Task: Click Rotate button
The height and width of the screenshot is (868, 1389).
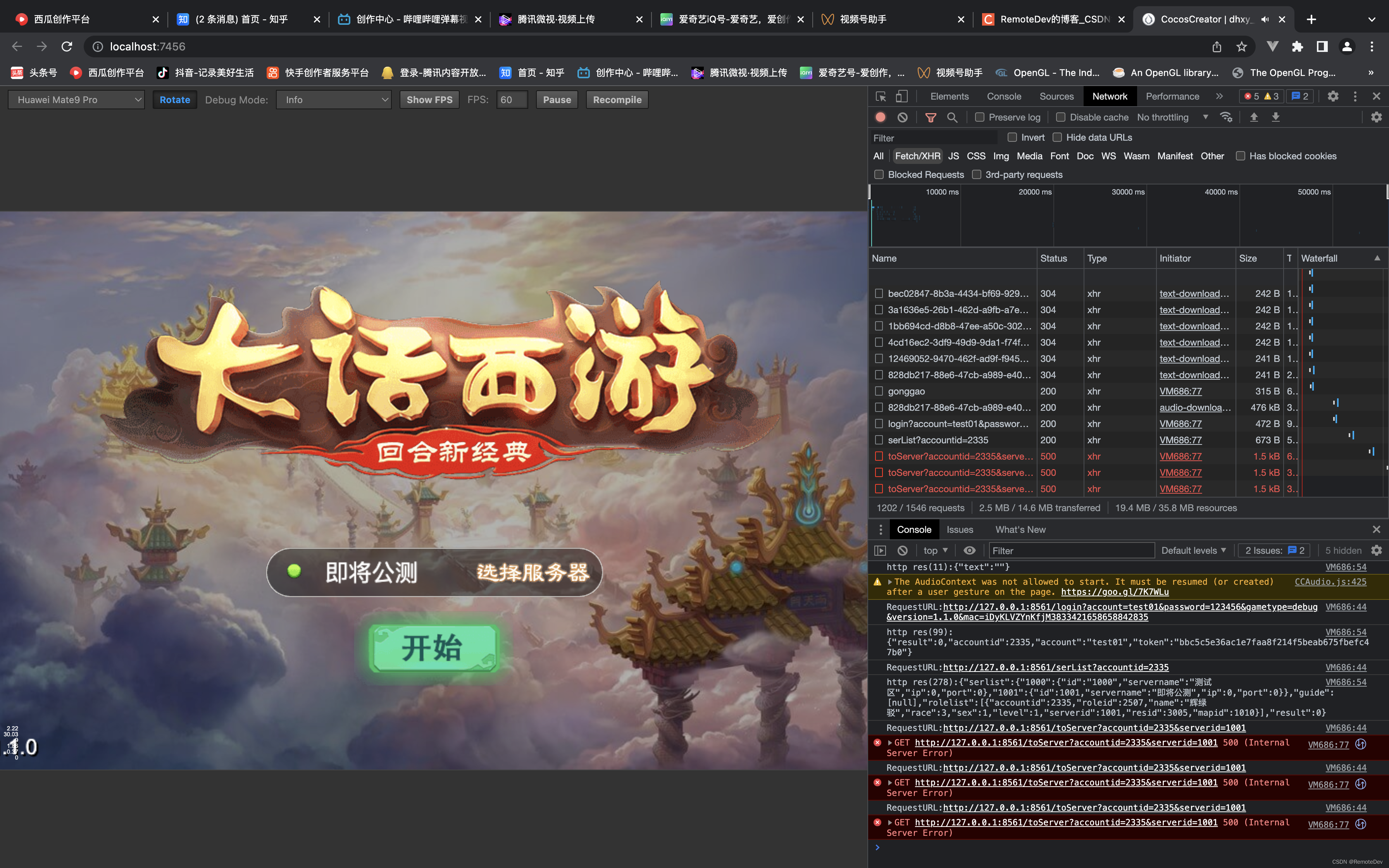Action: 174,100
